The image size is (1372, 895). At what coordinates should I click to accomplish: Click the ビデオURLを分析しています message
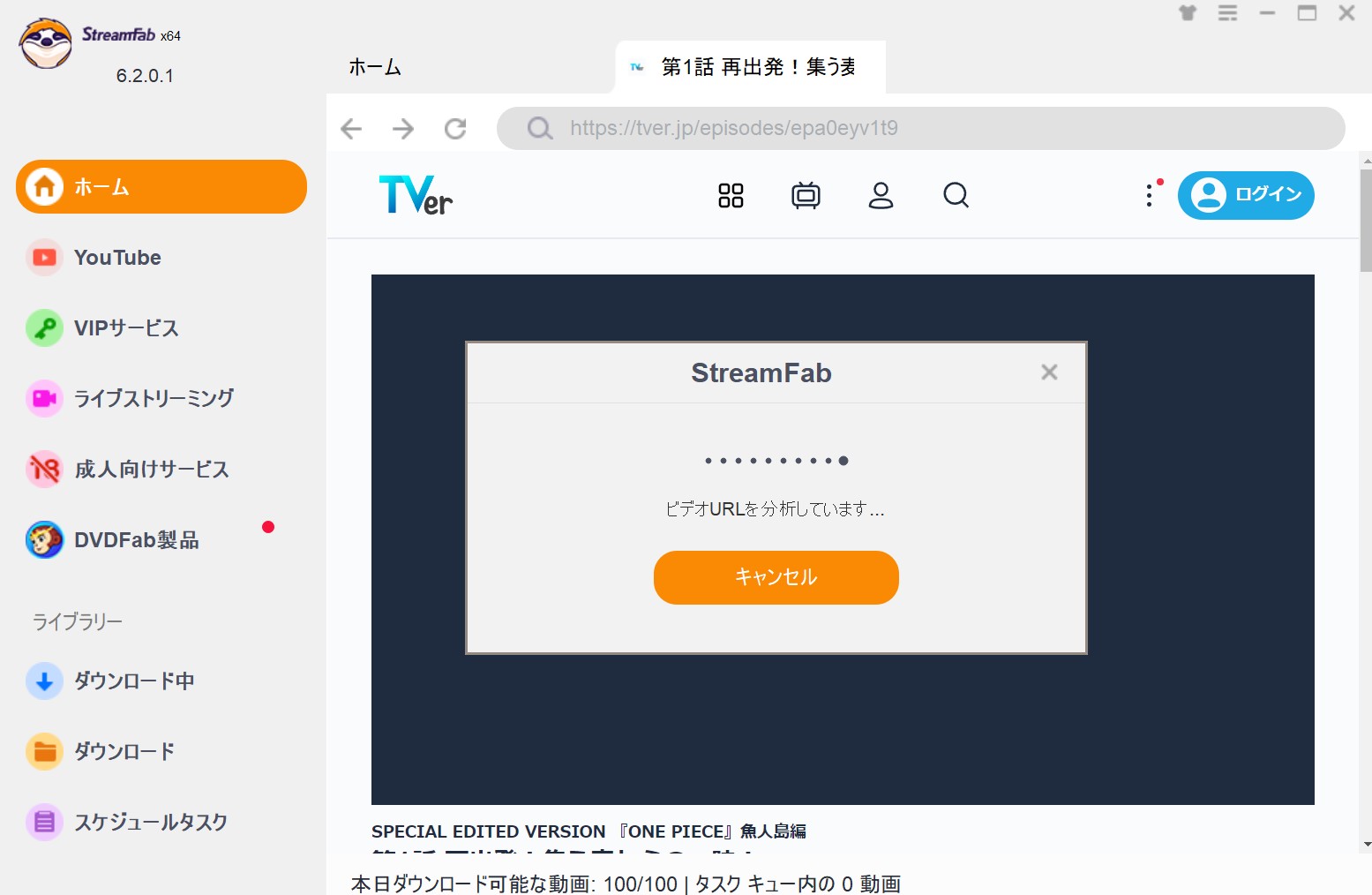coord(775,509)
